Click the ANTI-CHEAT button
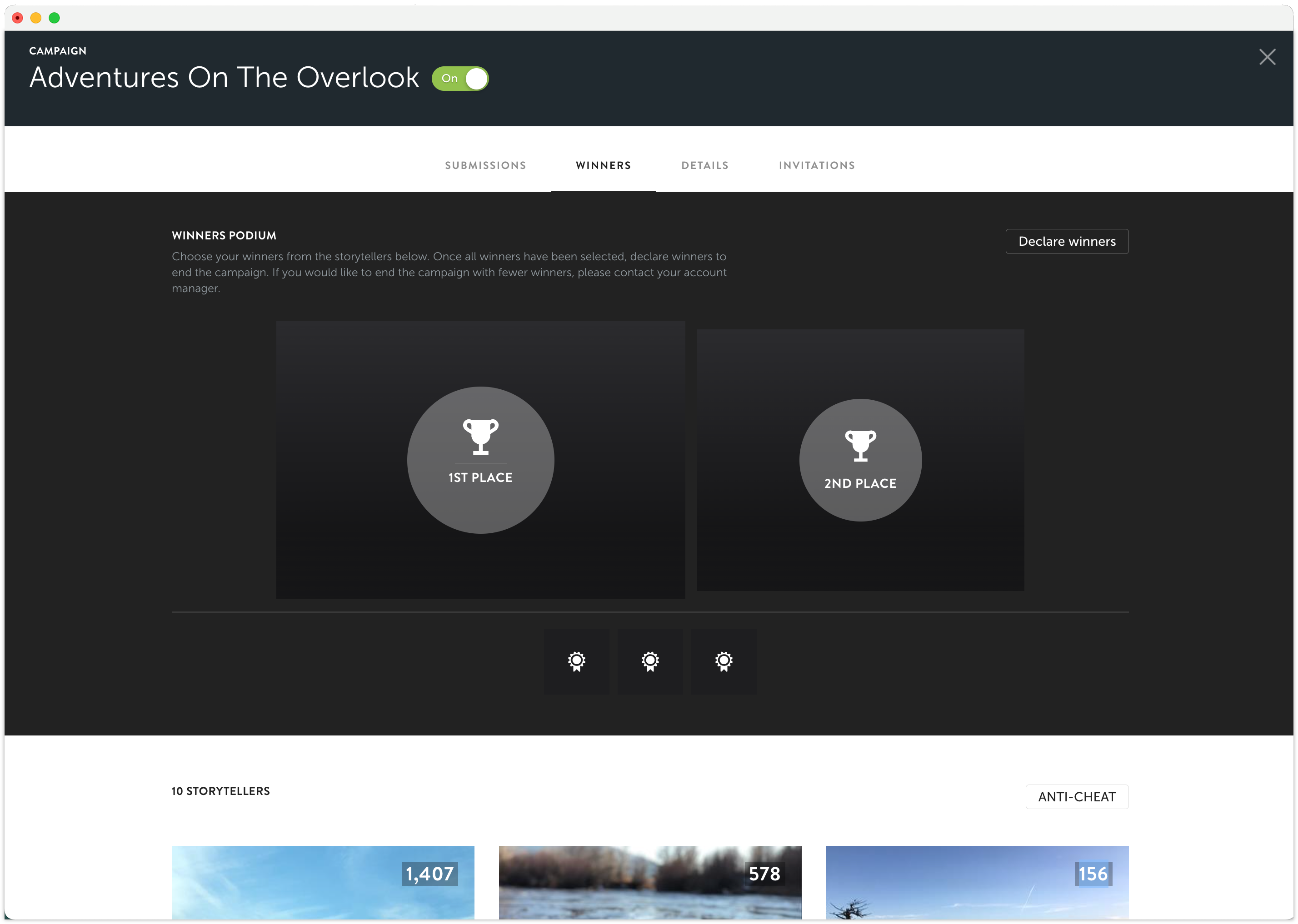 point(1076,796)
